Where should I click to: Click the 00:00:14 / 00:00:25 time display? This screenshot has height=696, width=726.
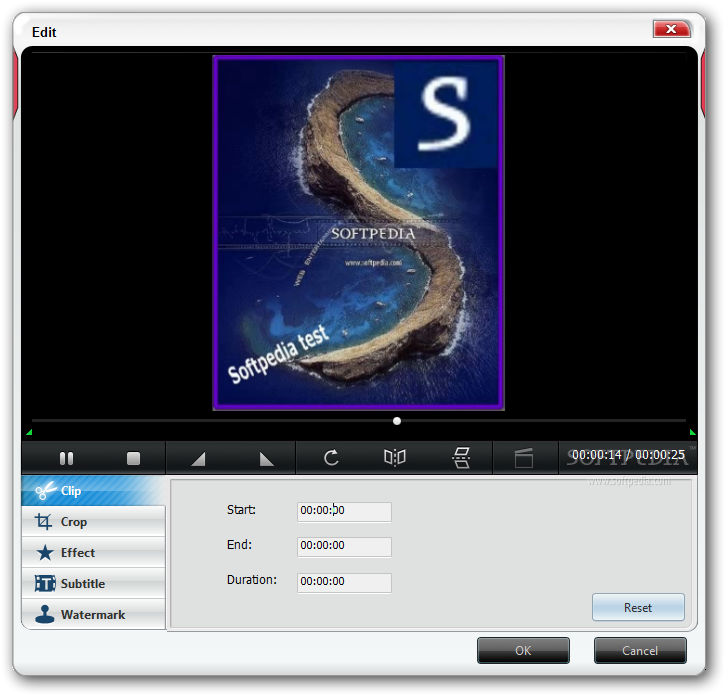pos(628,455)
